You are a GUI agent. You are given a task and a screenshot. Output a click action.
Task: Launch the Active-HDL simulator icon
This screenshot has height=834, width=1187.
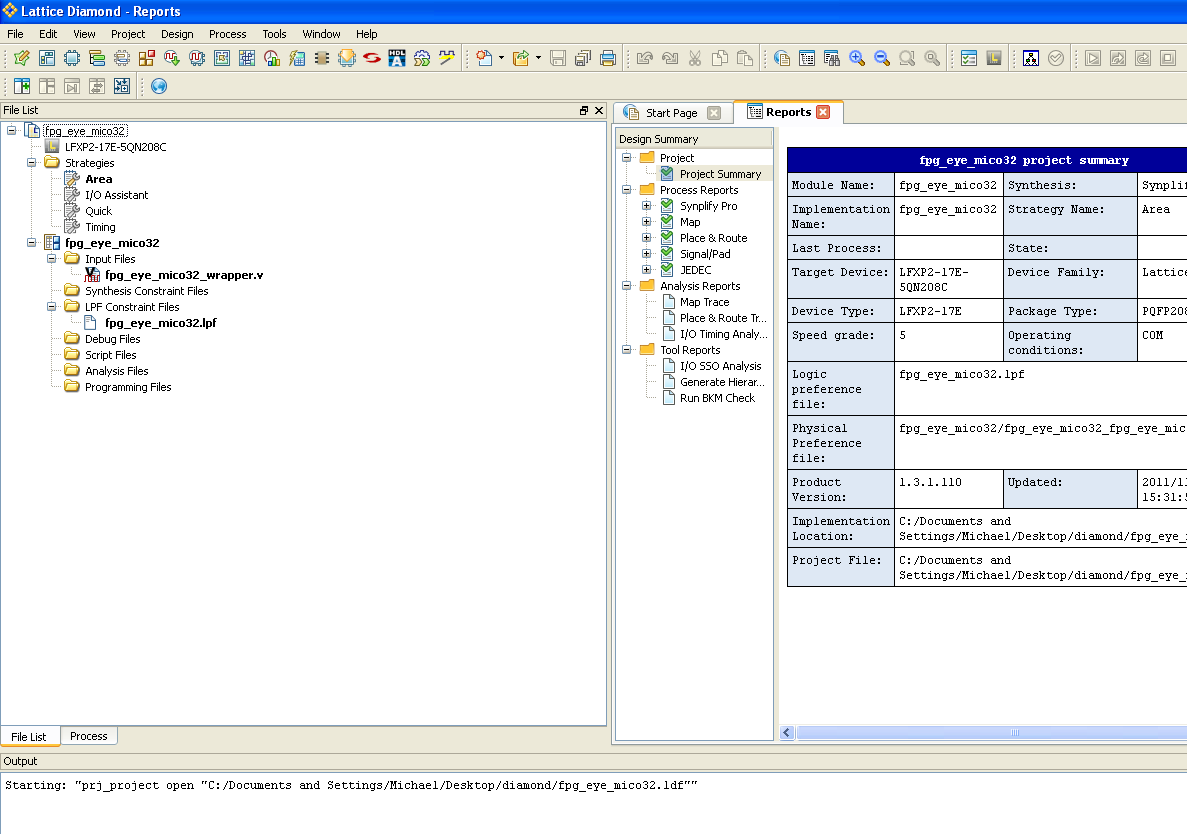point(397,58)
